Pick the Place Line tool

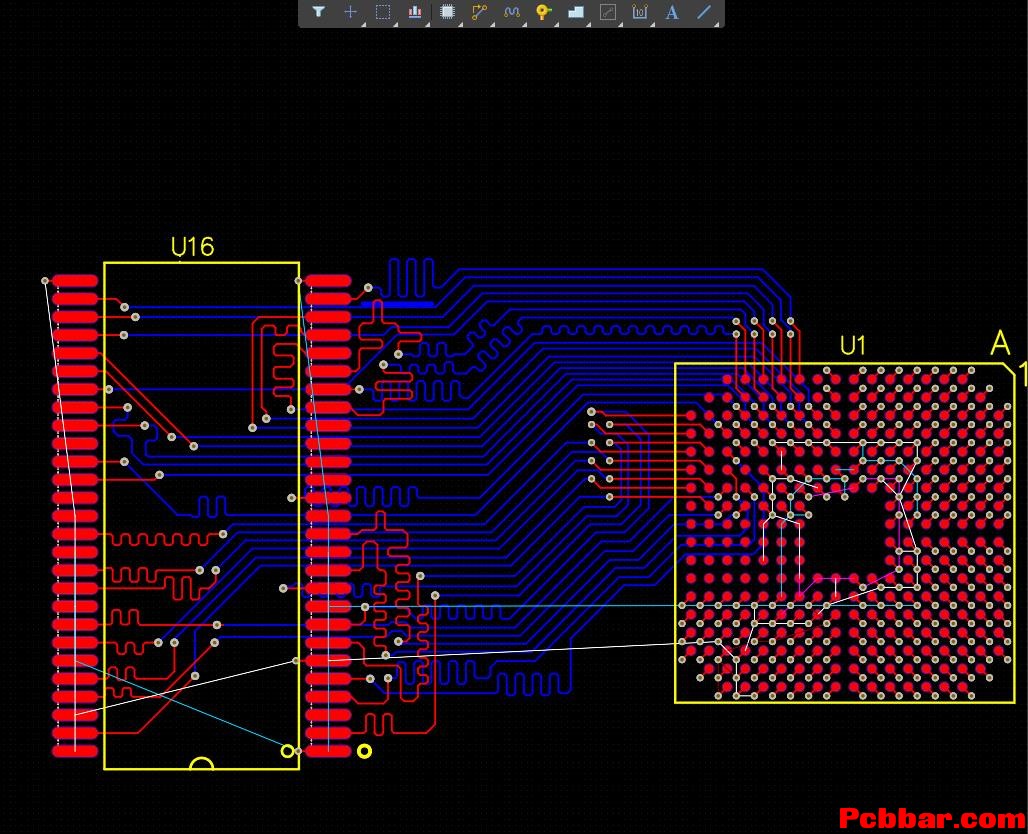tap(703, 12)
